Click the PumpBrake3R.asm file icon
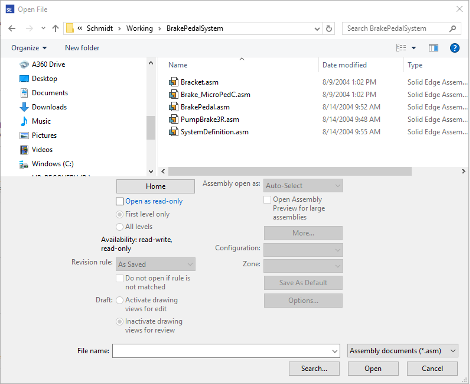 pos(173,119)
